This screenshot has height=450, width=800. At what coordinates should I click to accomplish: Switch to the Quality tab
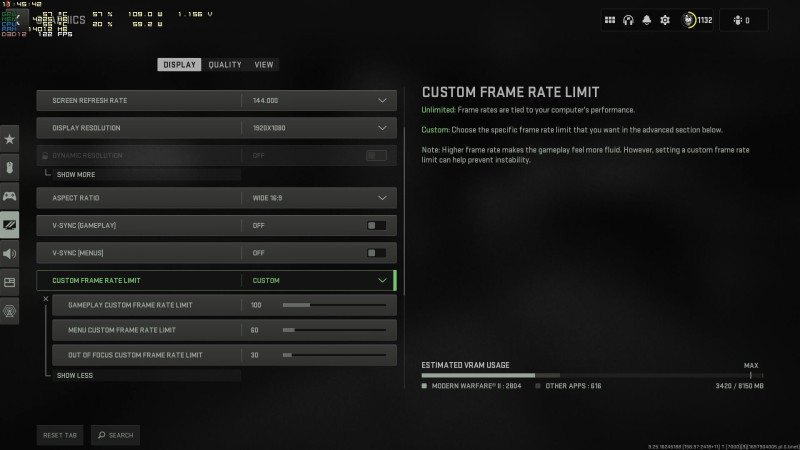tap(224, 65)
